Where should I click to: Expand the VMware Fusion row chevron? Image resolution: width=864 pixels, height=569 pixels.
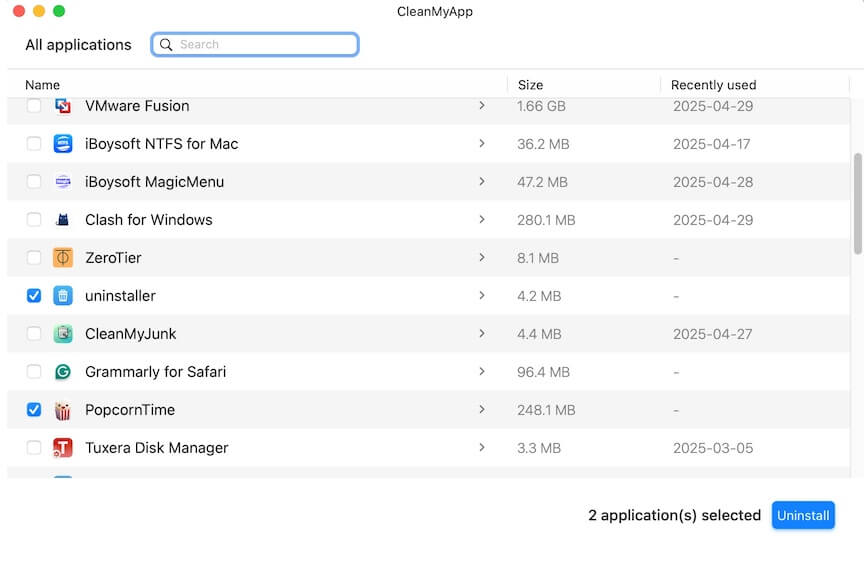(481, 106)
